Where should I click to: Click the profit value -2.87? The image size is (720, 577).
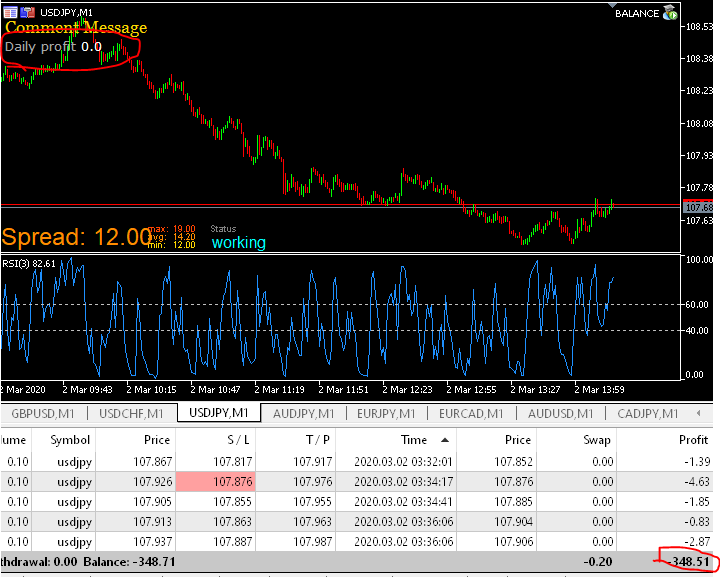697,542
